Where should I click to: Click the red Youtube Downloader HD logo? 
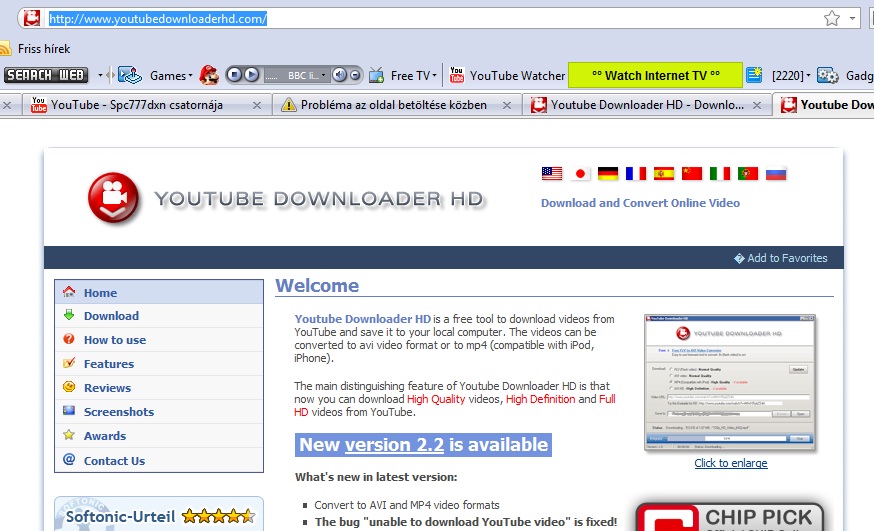tap(114, 197)
